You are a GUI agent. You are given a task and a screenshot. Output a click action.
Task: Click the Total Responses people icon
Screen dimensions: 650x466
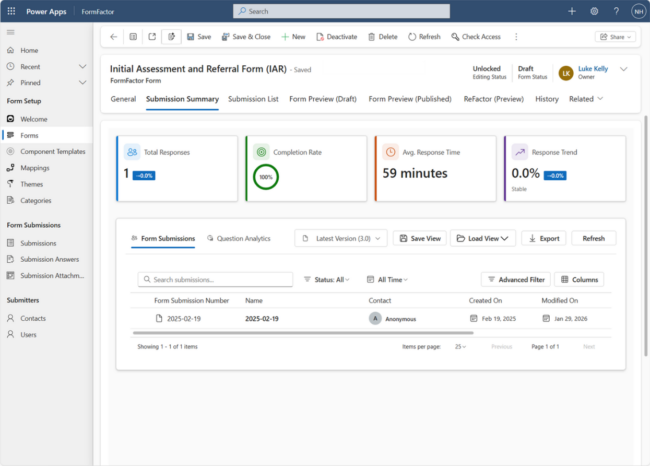point(132,152)
